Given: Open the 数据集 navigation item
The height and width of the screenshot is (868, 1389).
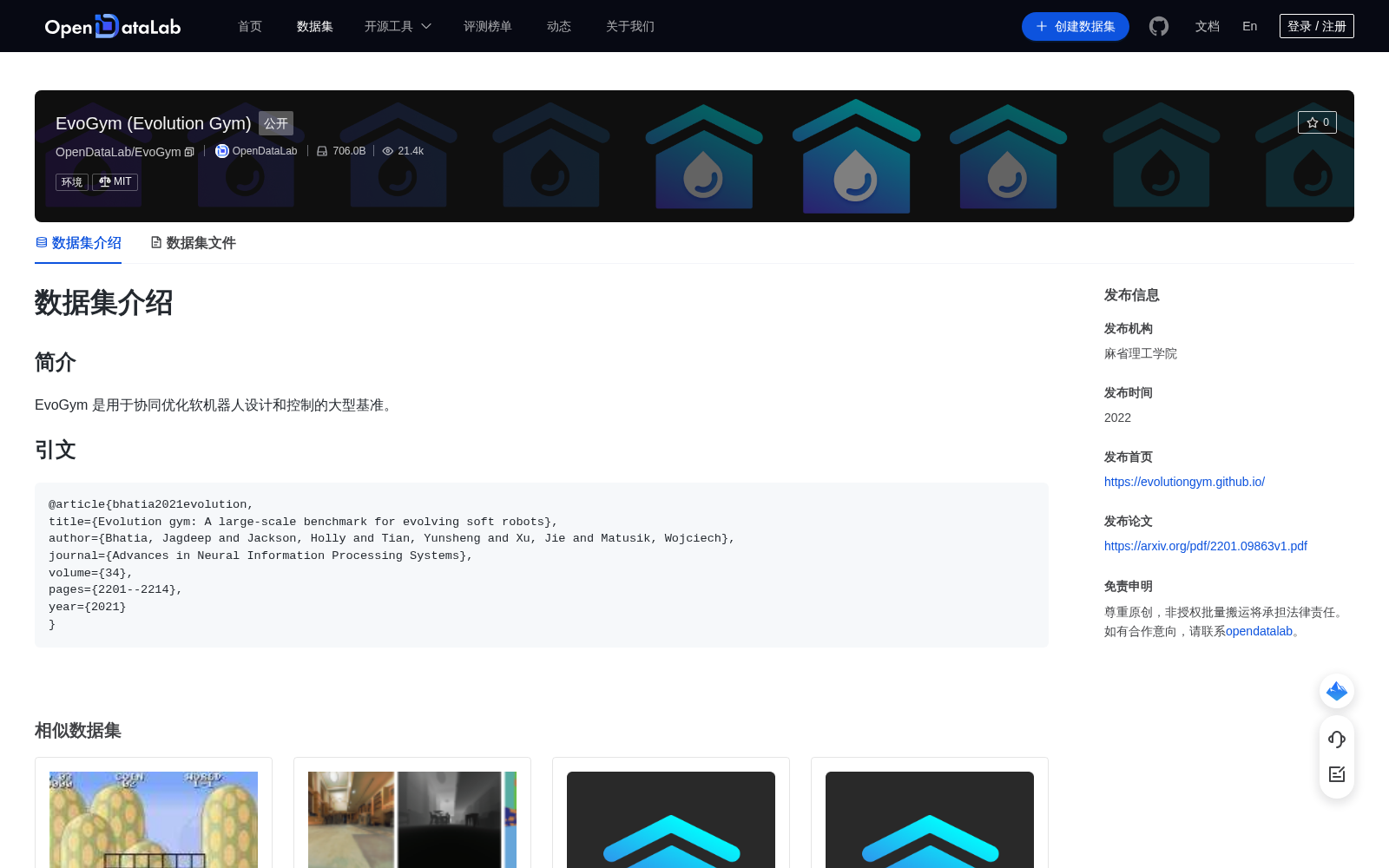Looking at the screenshot, I should pos(315,26).
